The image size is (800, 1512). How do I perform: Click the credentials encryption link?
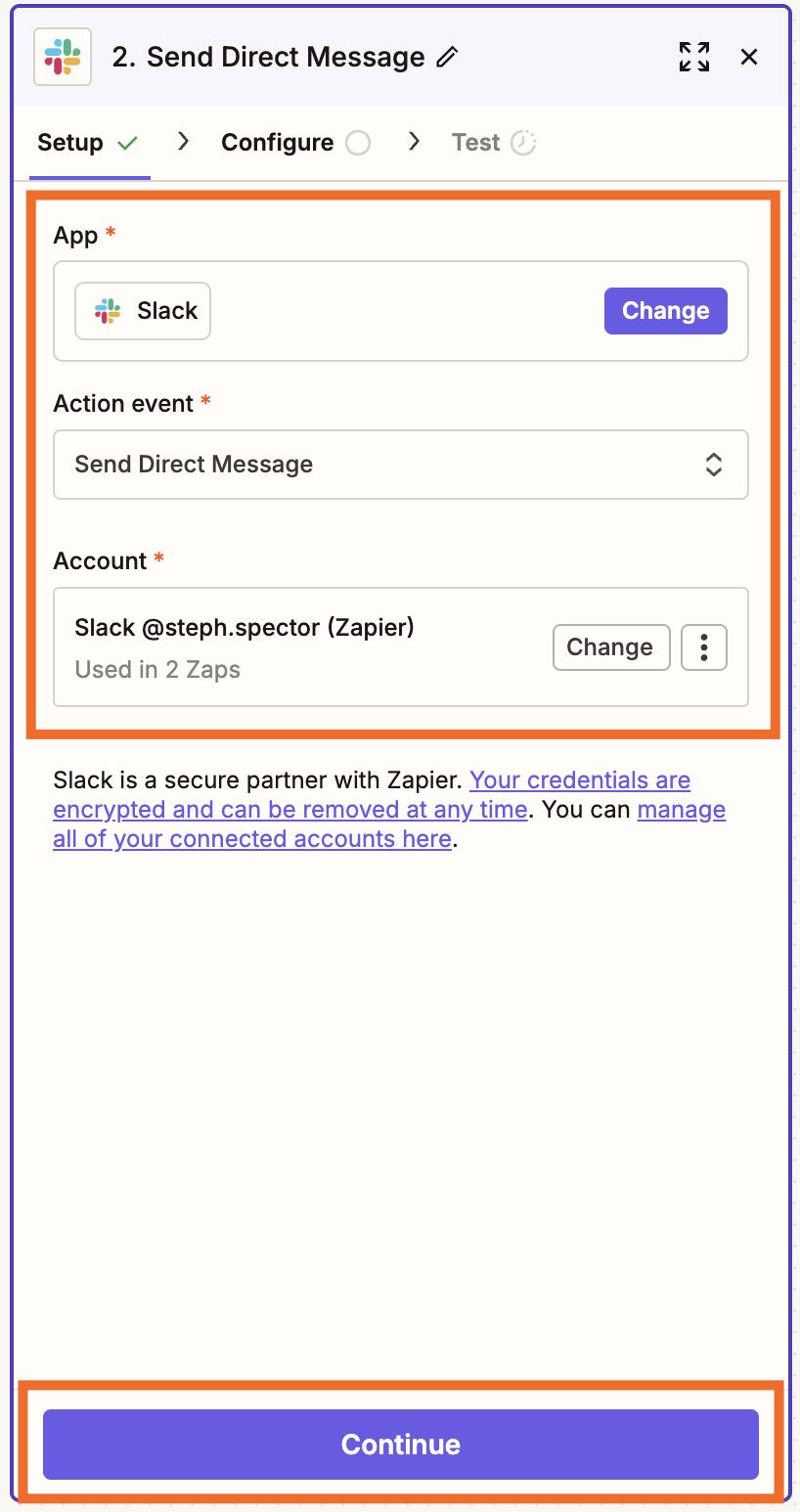tap(579, 779)
